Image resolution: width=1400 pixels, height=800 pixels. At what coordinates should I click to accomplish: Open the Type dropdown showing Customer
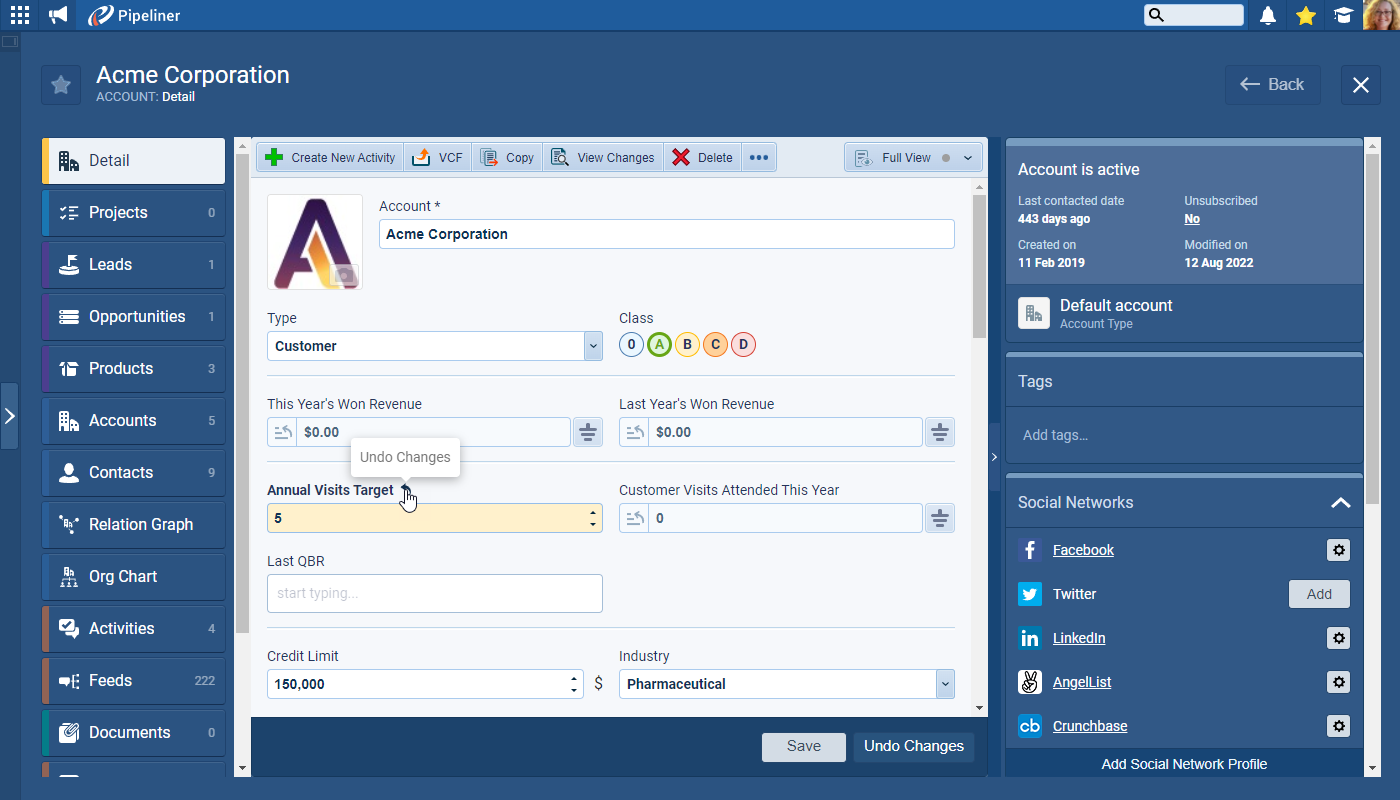pos(593,346)
